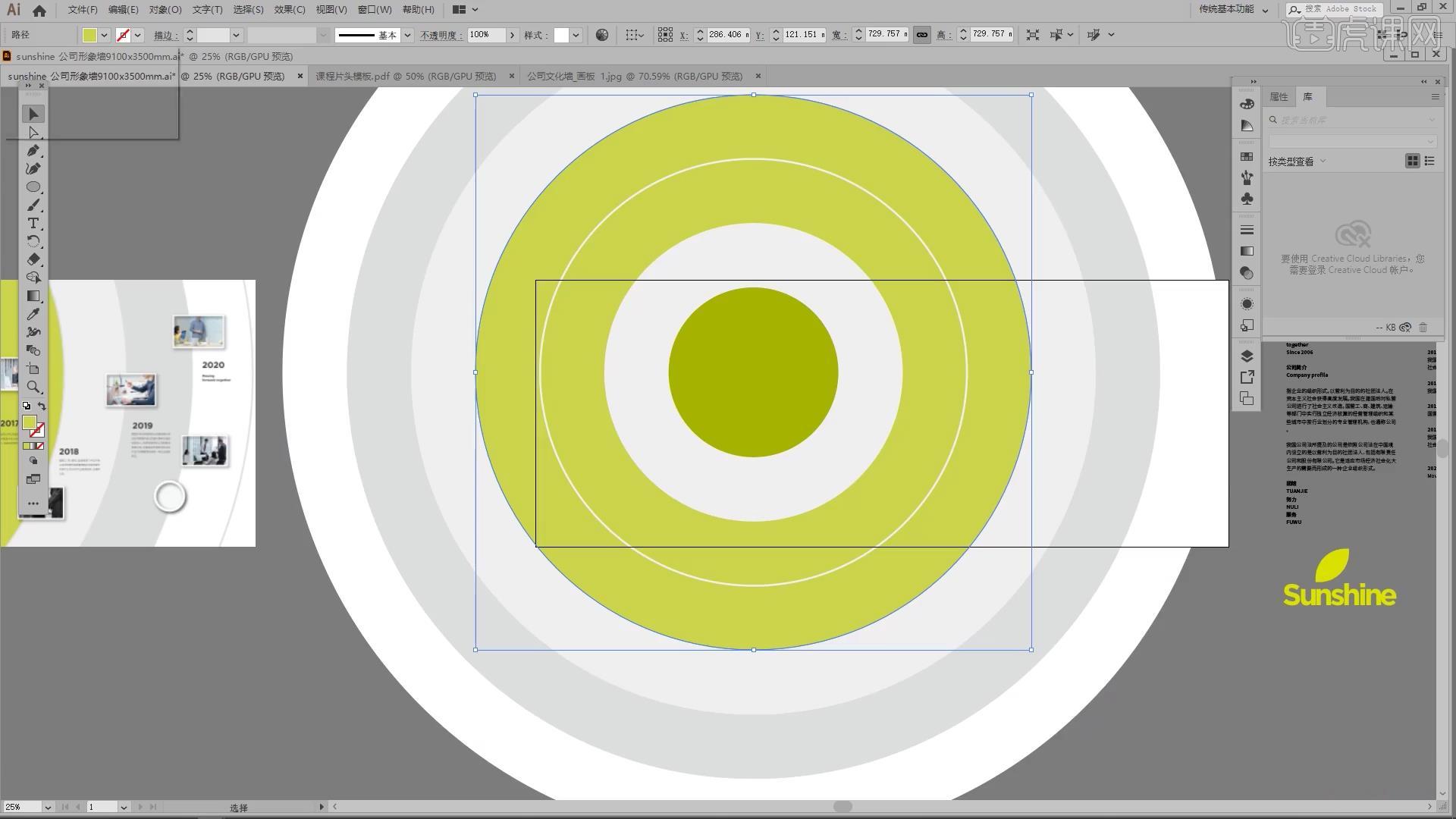Toggle constrain width and height proportions

pos(921,35)
